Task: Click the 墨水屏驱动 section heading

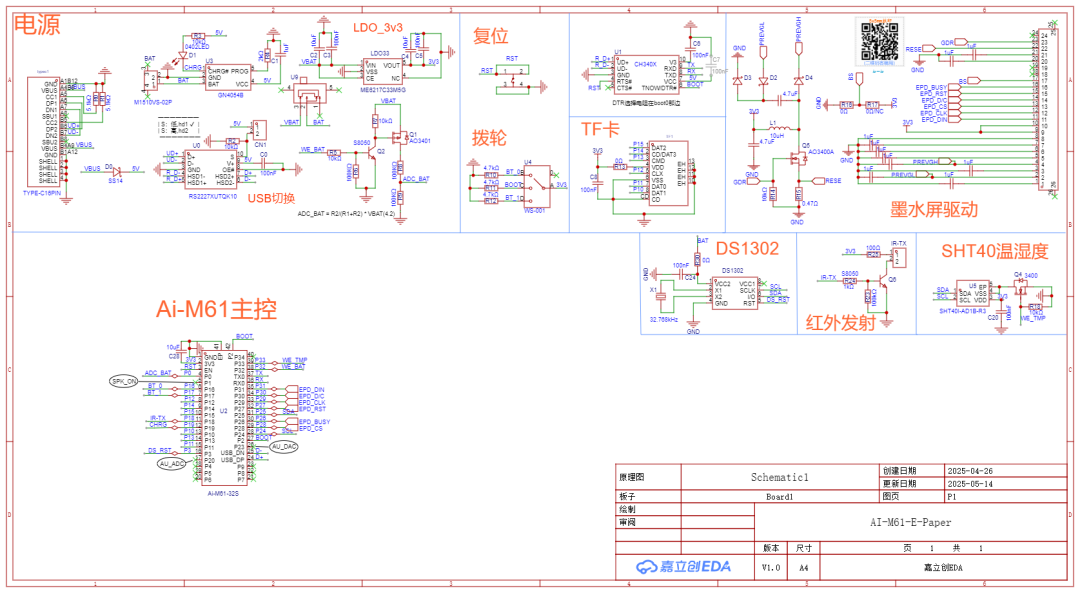Action: 933,210
